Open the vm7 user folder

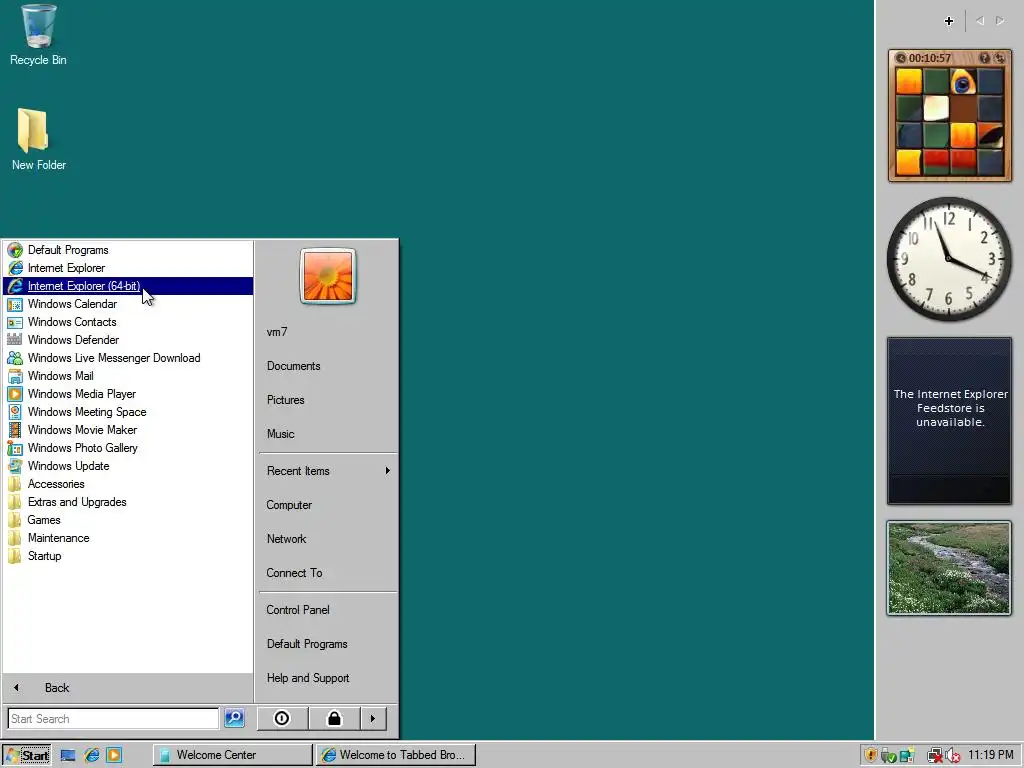tap(327, 332)
